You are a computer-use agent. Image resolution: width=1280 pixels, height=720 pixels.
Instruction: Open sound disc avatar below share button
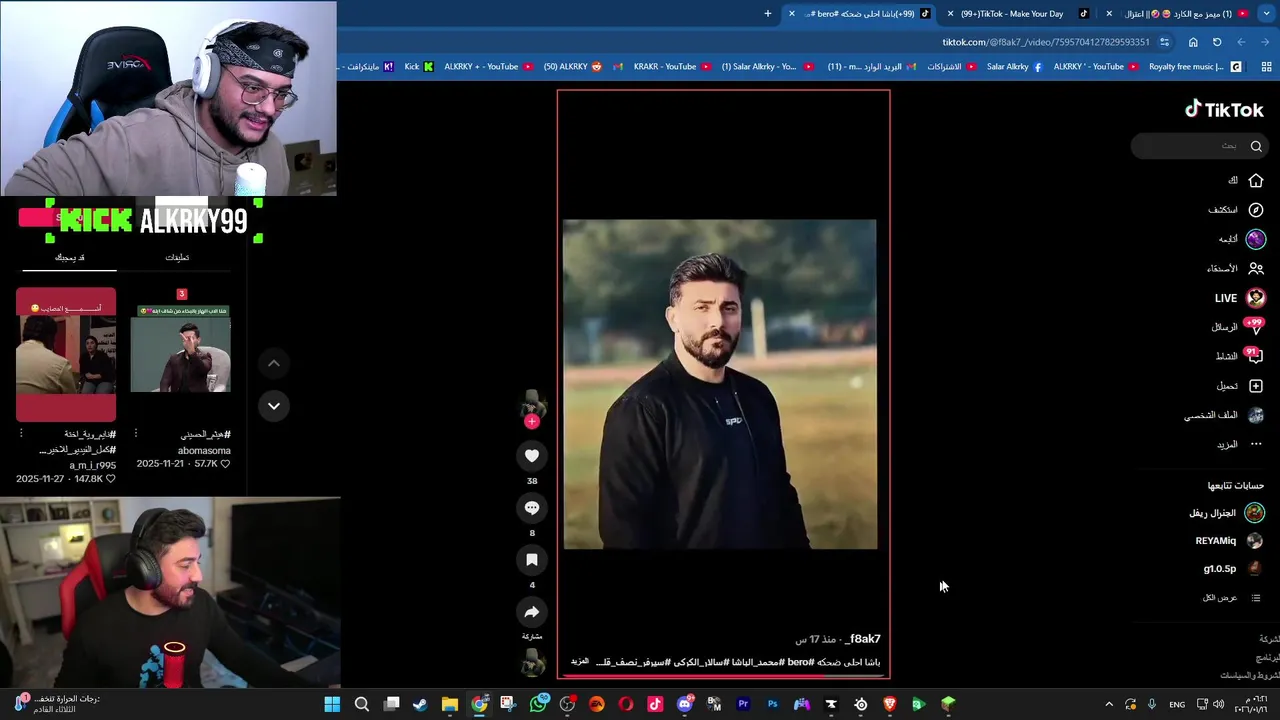click(533, 662)
